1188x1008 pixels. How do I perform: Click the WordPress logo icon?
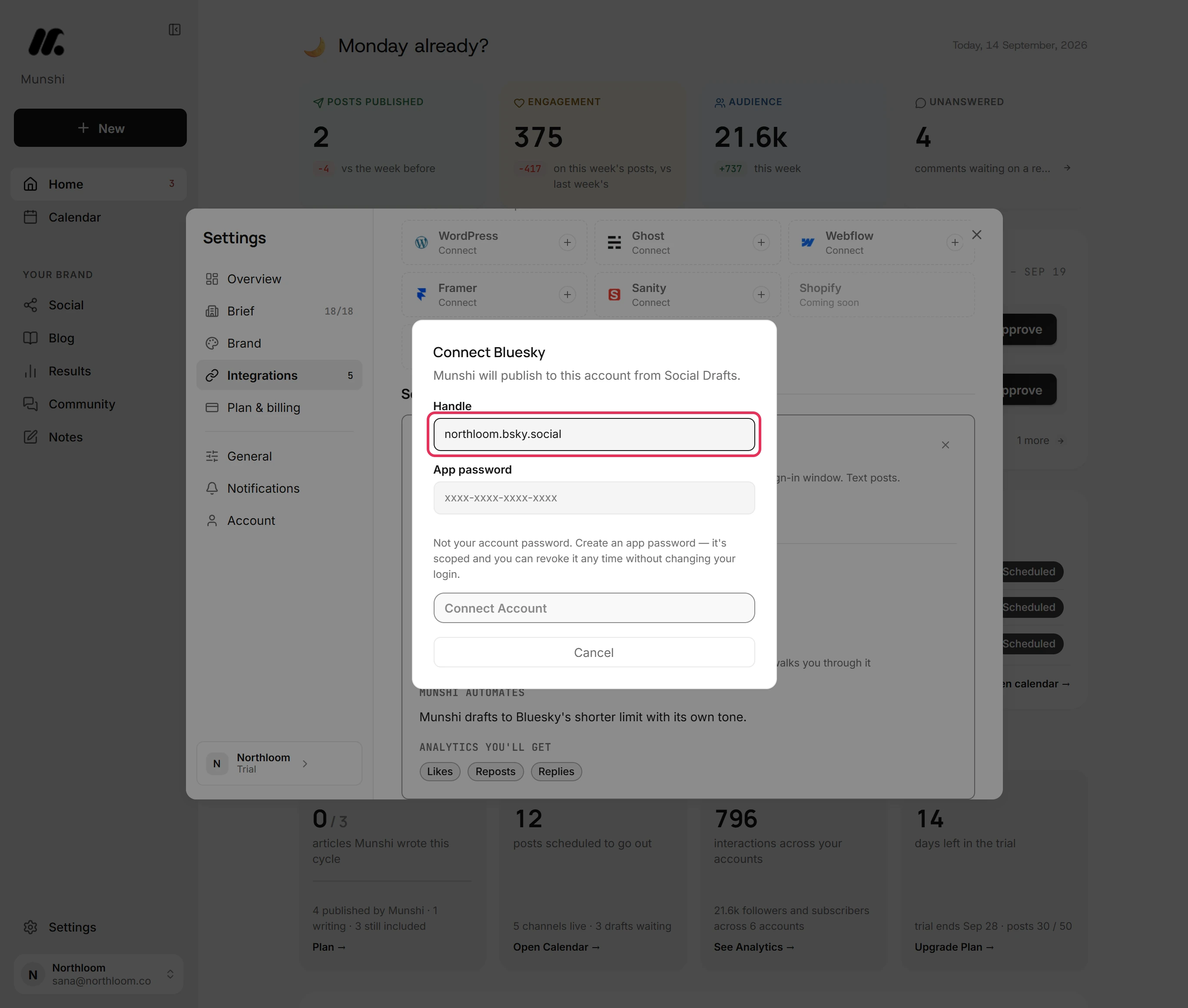[422, 242]
